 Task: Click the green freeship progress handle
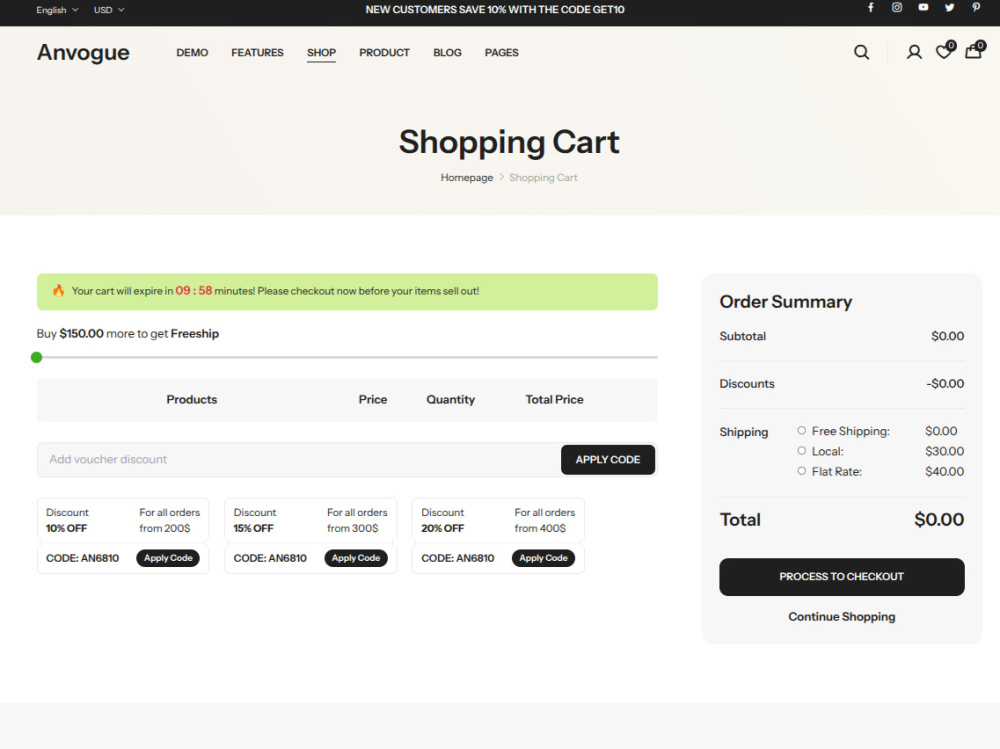click(x=36, y=357)
